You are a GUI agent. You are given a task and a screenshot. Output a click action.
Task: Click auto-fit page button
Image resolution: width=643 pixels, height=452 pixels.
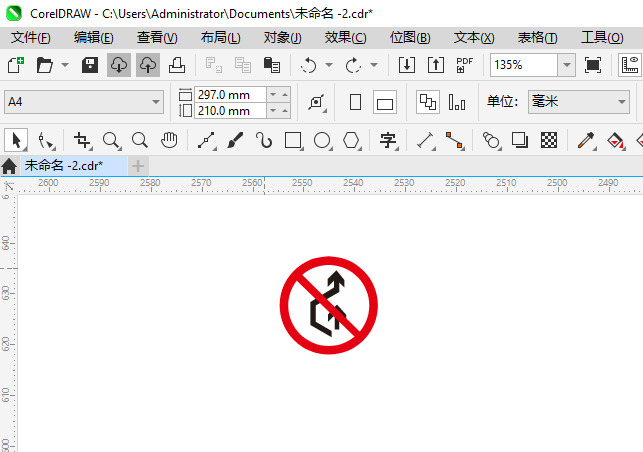click(x=317, y=102)
